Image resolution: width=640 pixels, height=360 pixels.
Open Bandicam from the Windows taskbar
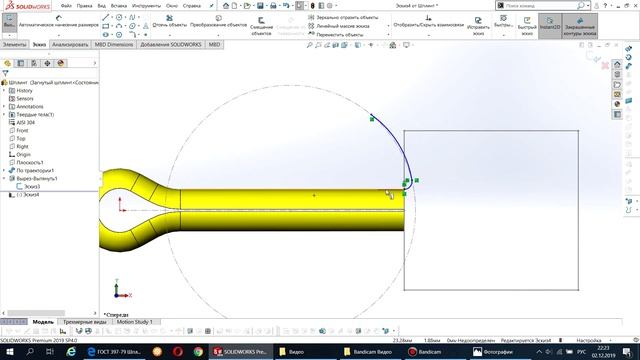tap(424, 351)
